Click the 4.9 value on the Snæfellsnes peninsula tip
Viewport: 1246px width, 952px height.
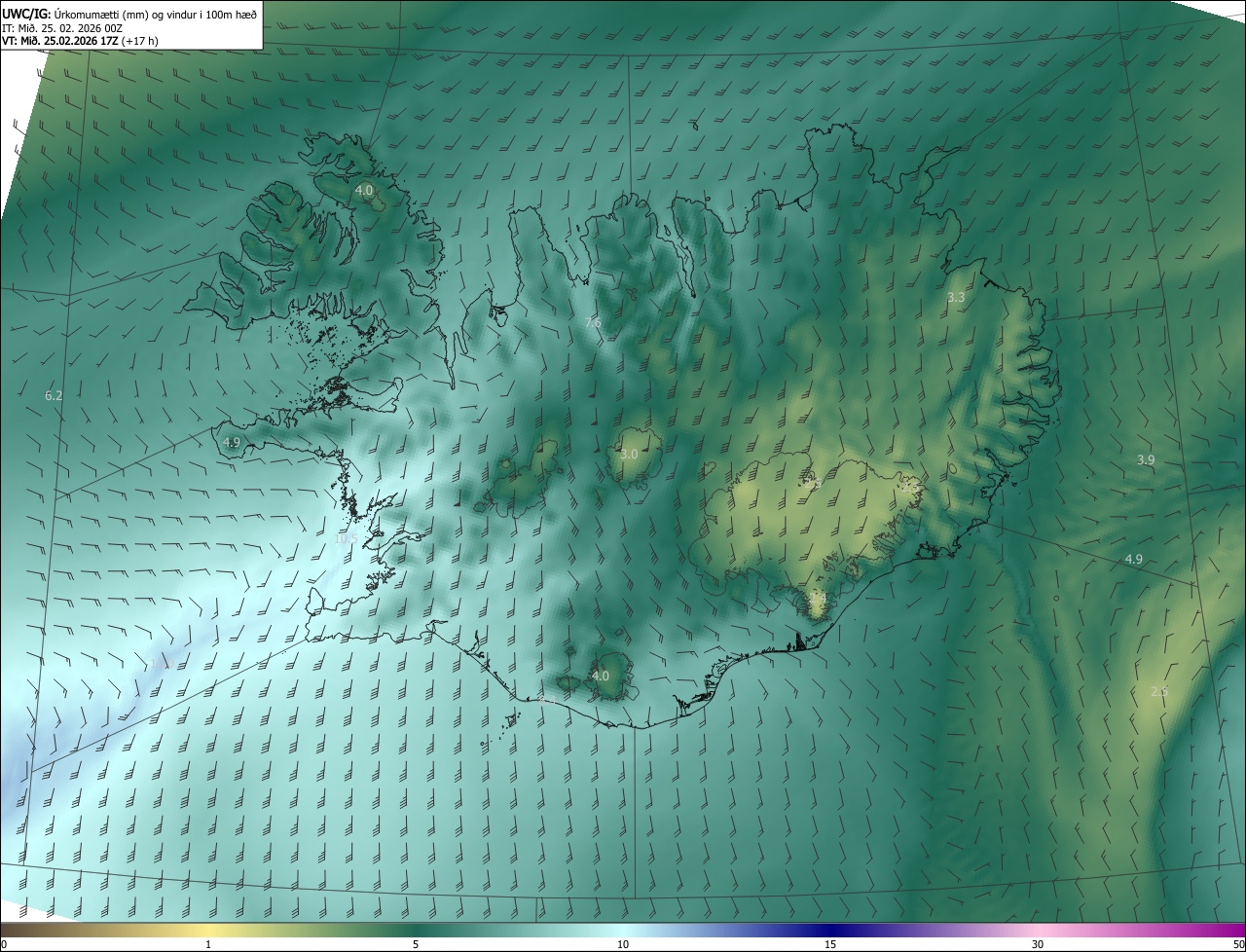point(232,442)
